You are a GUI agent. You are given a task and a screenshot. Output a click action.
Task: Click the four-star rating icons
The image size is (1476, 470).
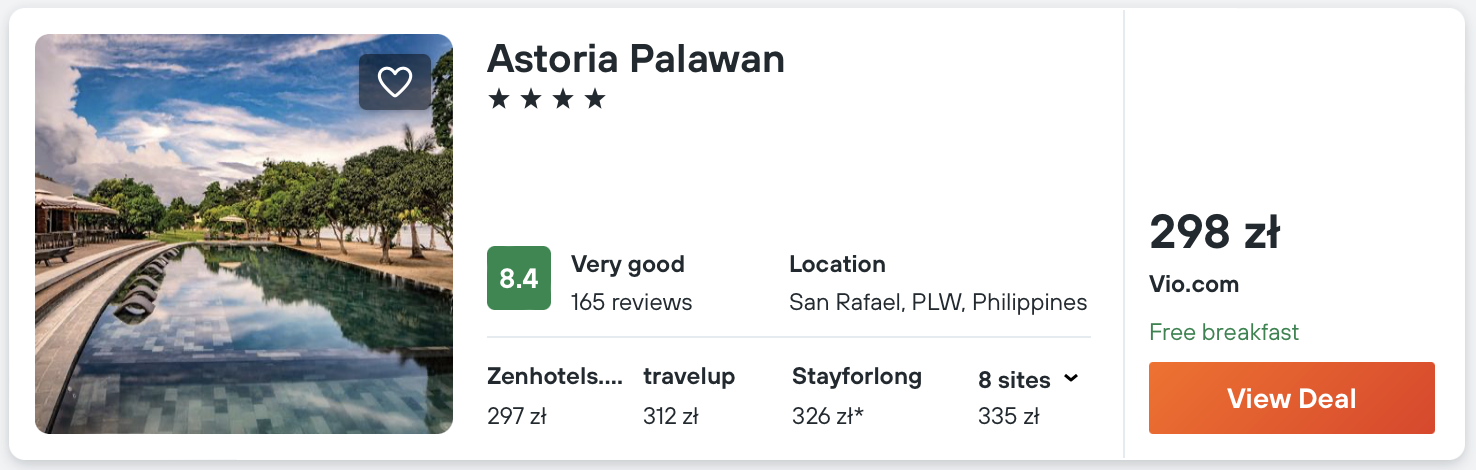coord(547,99)
